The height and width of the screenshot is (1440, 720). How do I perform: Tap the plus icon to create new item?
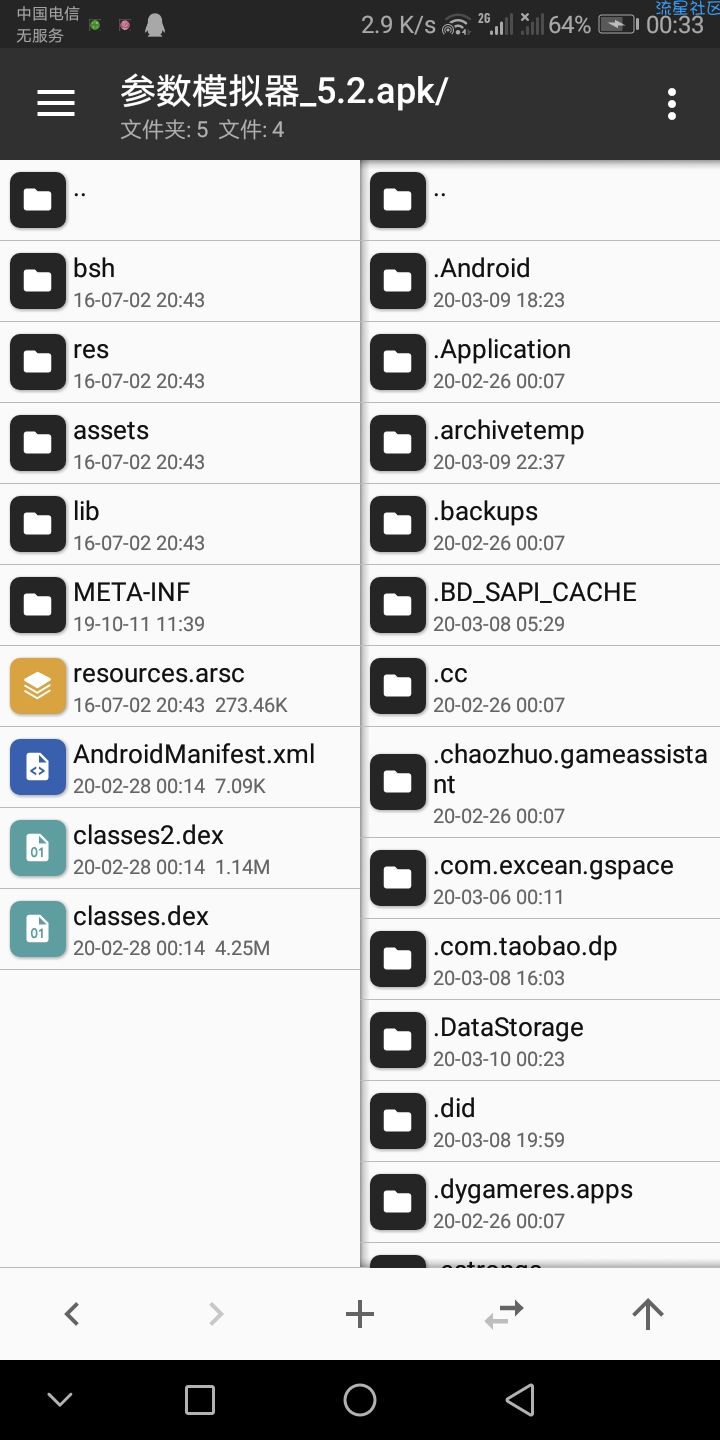point(360,1314)
